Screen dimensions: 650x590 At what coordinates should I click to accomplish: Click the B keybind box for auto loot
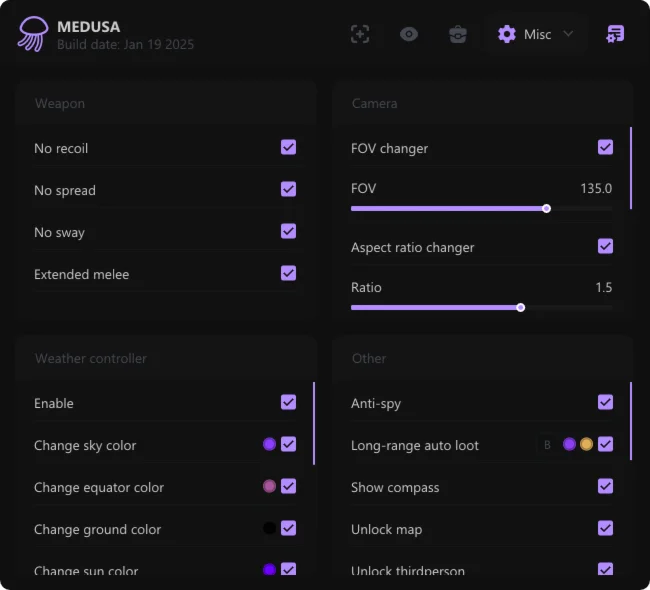point(547,445)
